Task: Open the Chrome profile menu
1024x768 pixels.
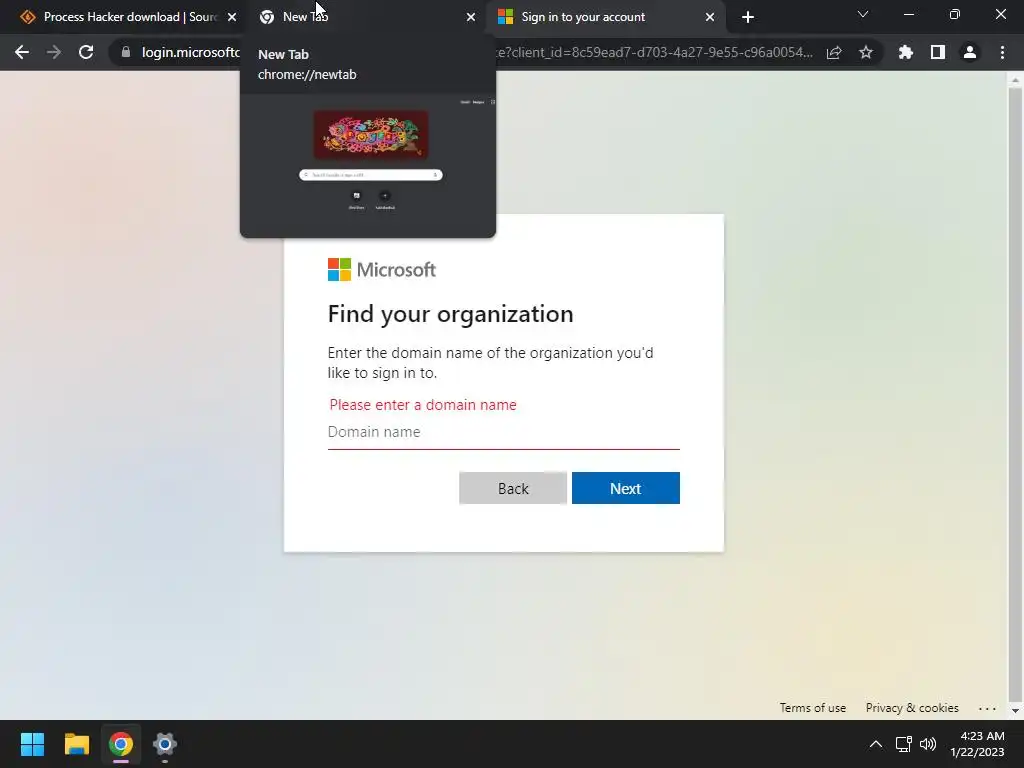Action: click(970, 52)
